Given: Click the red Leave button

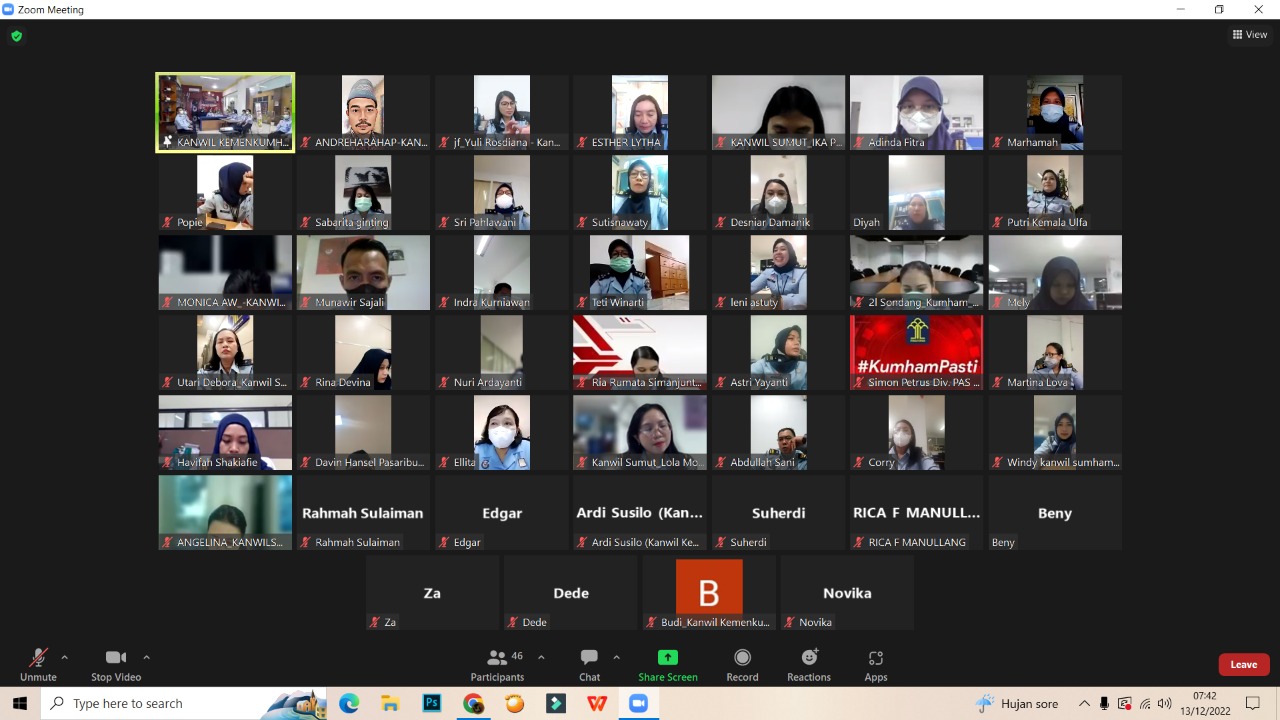Looking at the screenshot, I should [x=1243, y=664].
